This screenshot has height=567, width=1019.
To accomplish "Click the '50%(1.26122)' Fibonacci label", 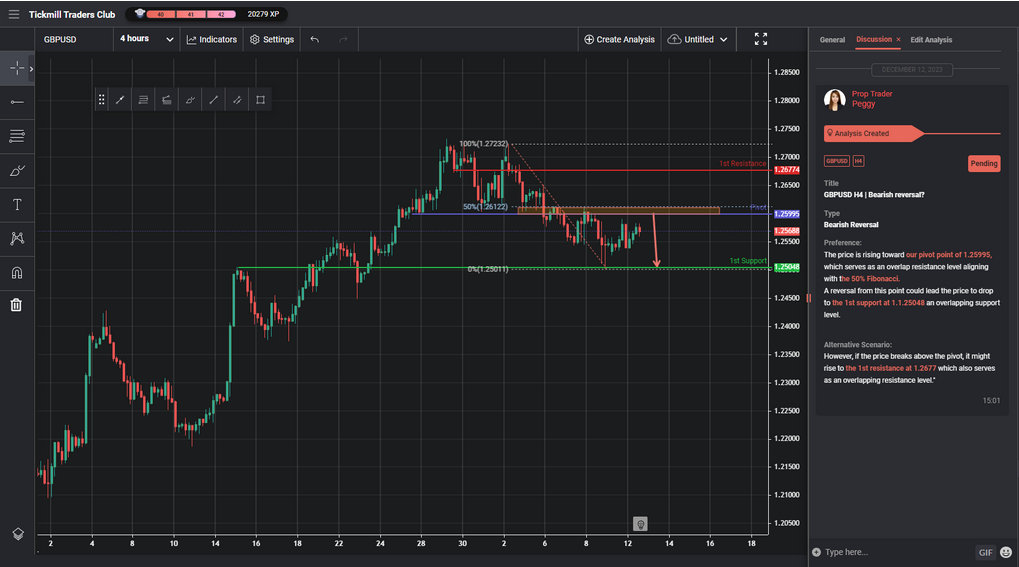I will pos(485,207).
